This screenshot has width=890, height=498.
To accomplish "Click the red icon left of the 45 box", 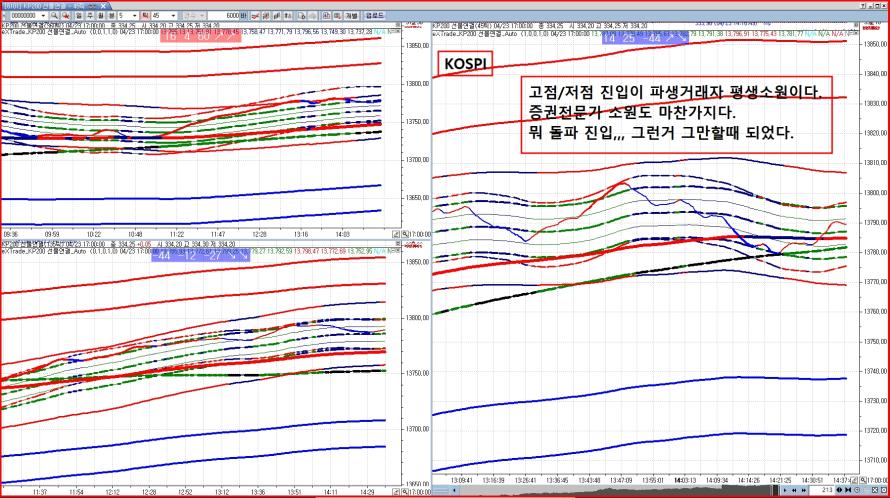I will tap(143, 15).
